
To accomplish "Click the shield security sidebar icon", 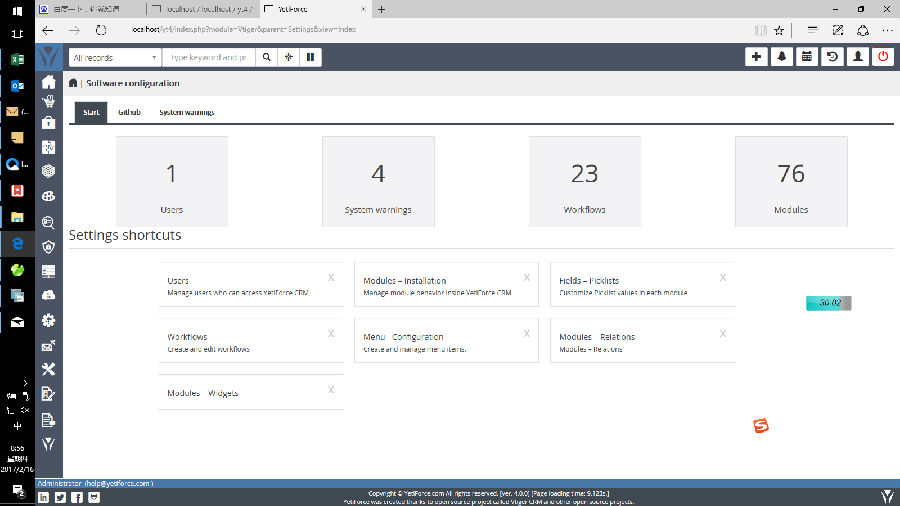I will (49, 247).
